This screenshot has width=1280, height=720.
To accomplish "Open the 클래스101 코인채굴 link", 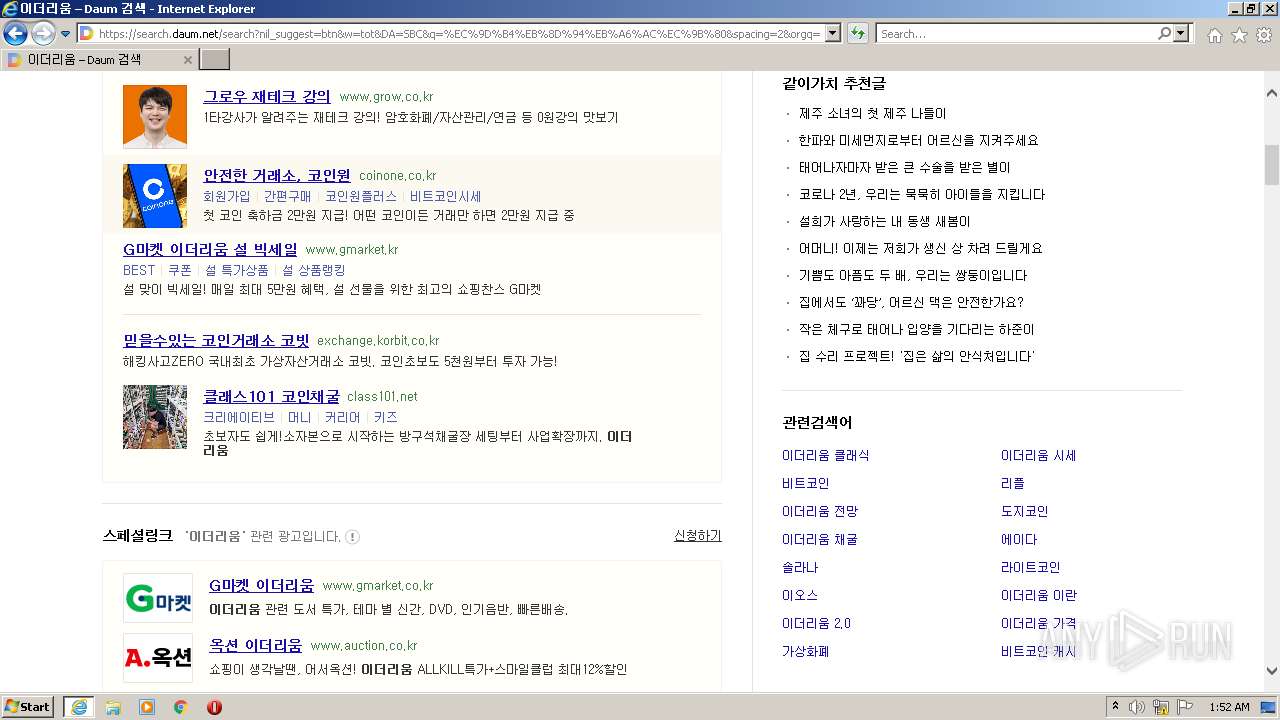I will [x=271, y=396].
